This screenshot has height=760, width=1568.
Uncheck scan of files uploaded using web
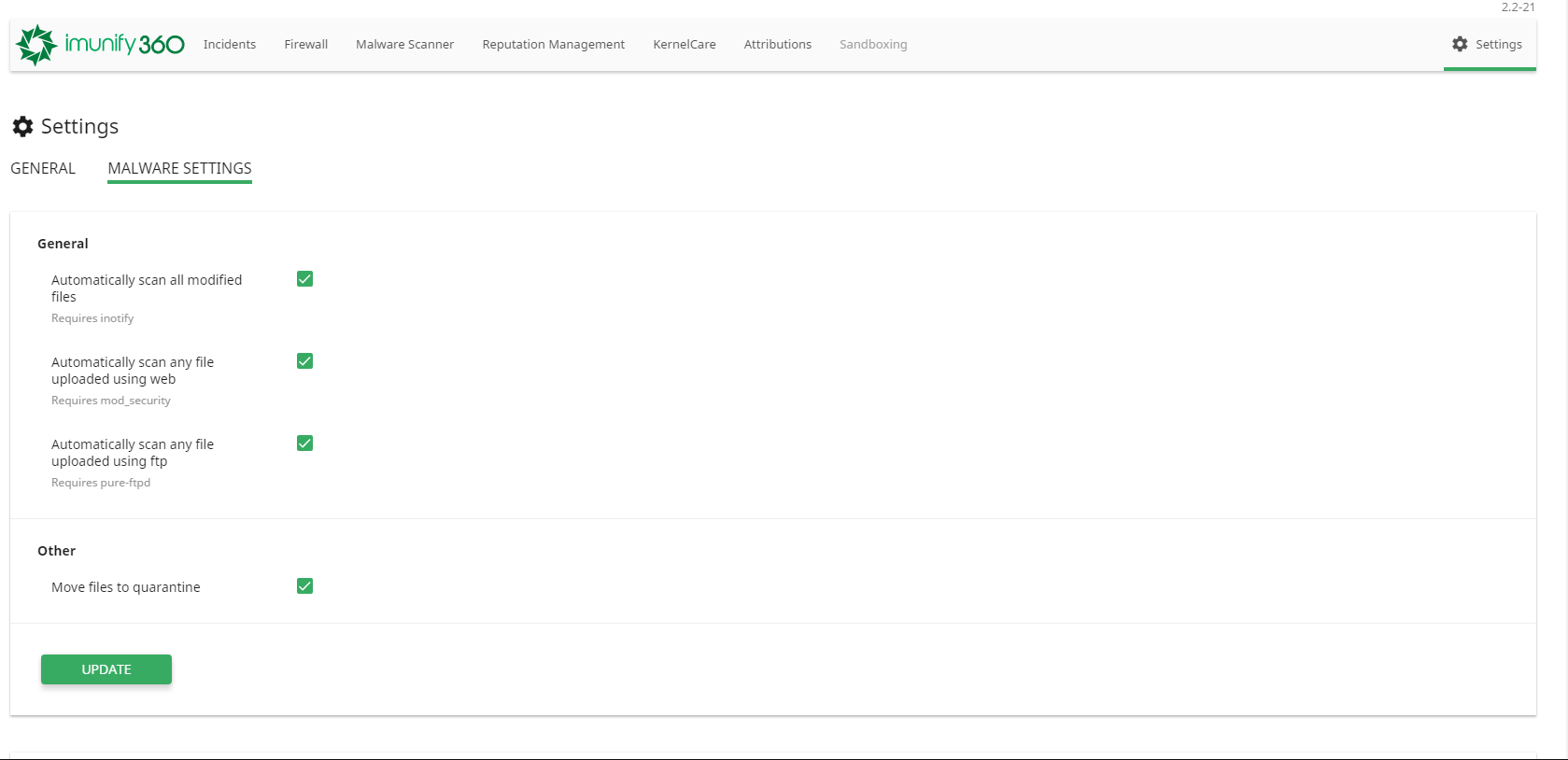coord(304,361)
